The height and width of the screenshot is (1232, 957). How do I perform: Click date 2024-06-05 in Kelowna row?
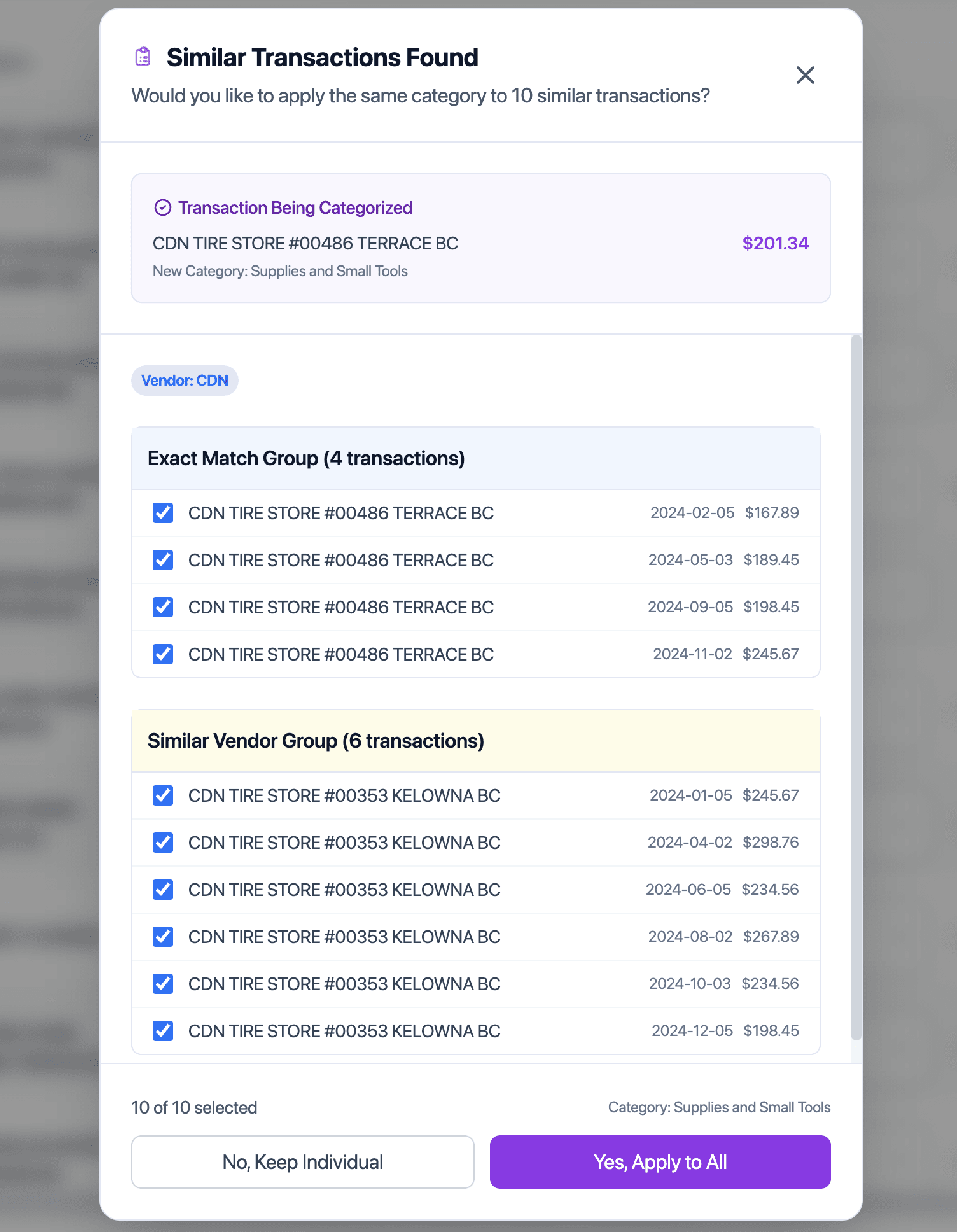[x=688, y=890]
